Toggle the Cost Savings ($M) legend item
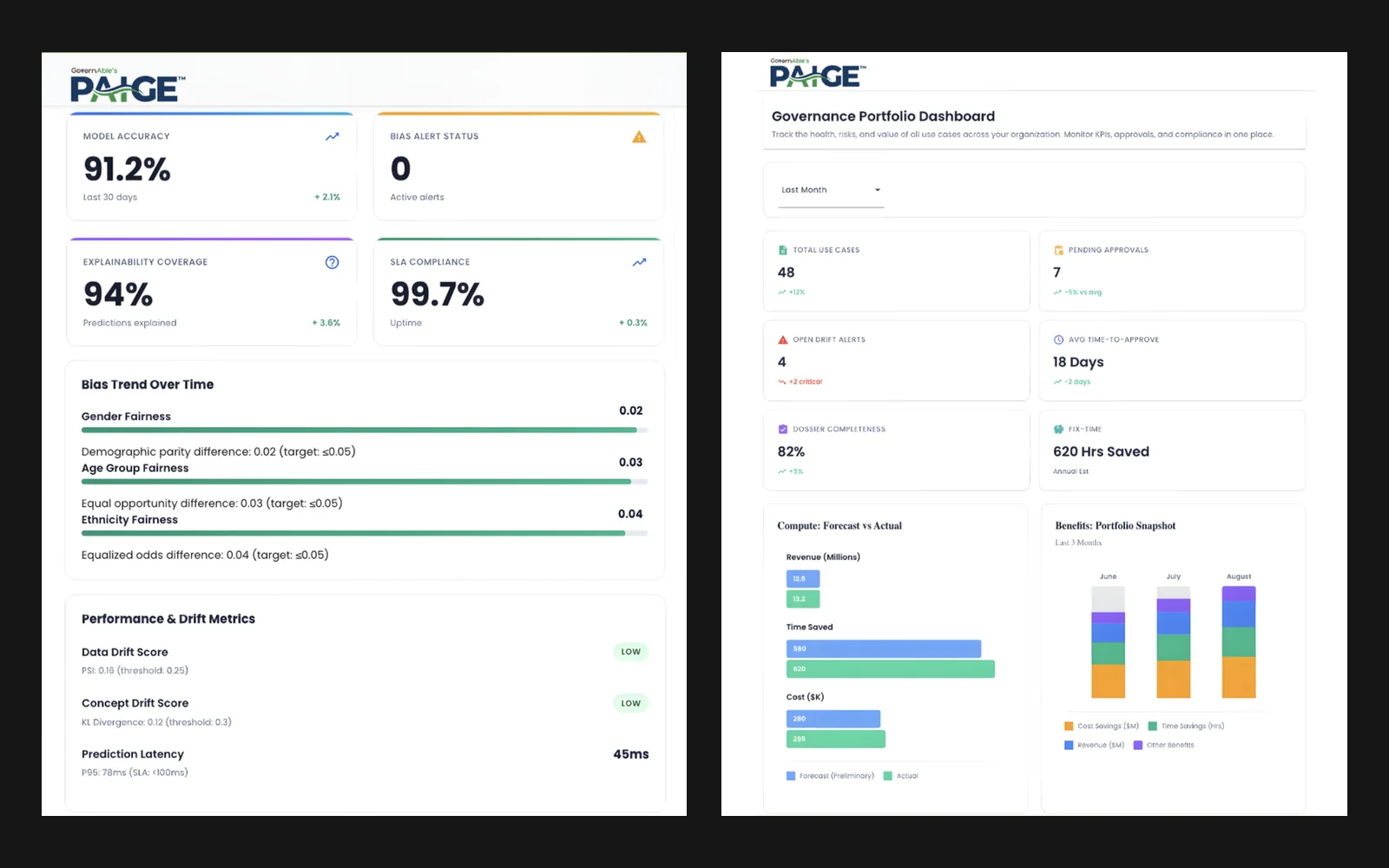Image resolution: width=1389 pixels, height=868 pixels. click(1101, 726)
